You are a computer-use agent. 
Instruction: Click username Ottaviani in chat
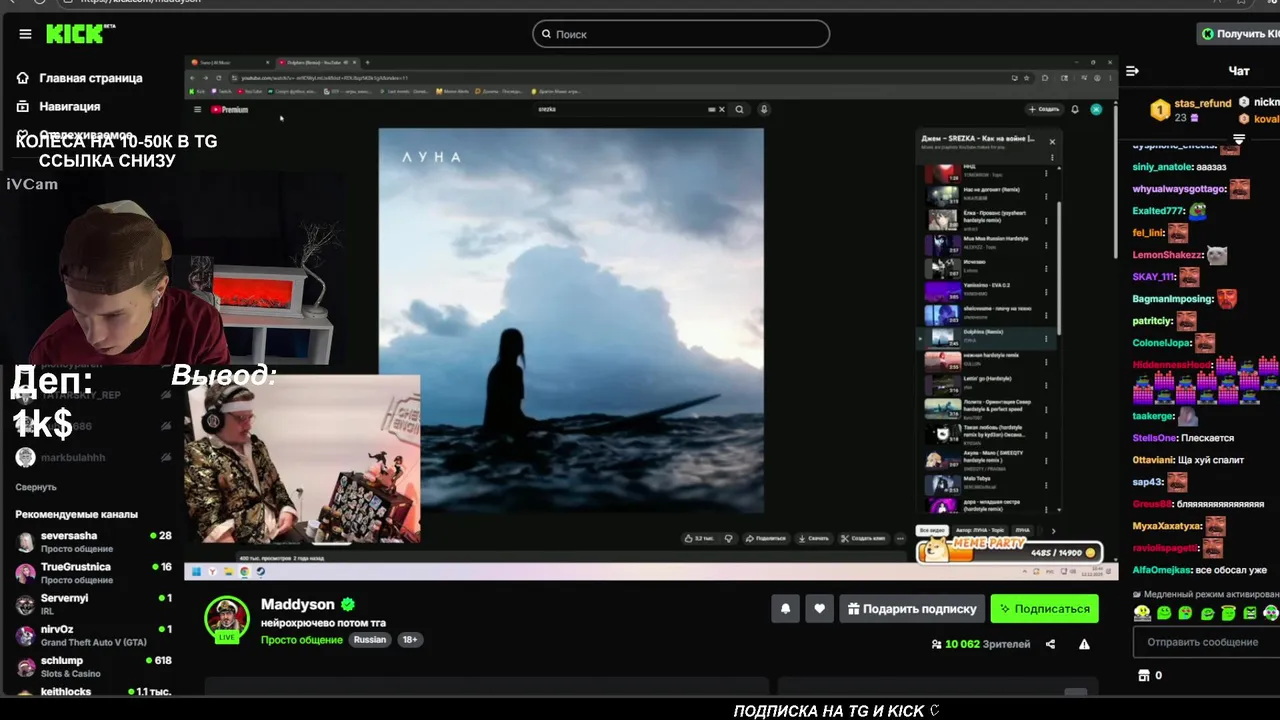pos(1153,460)
